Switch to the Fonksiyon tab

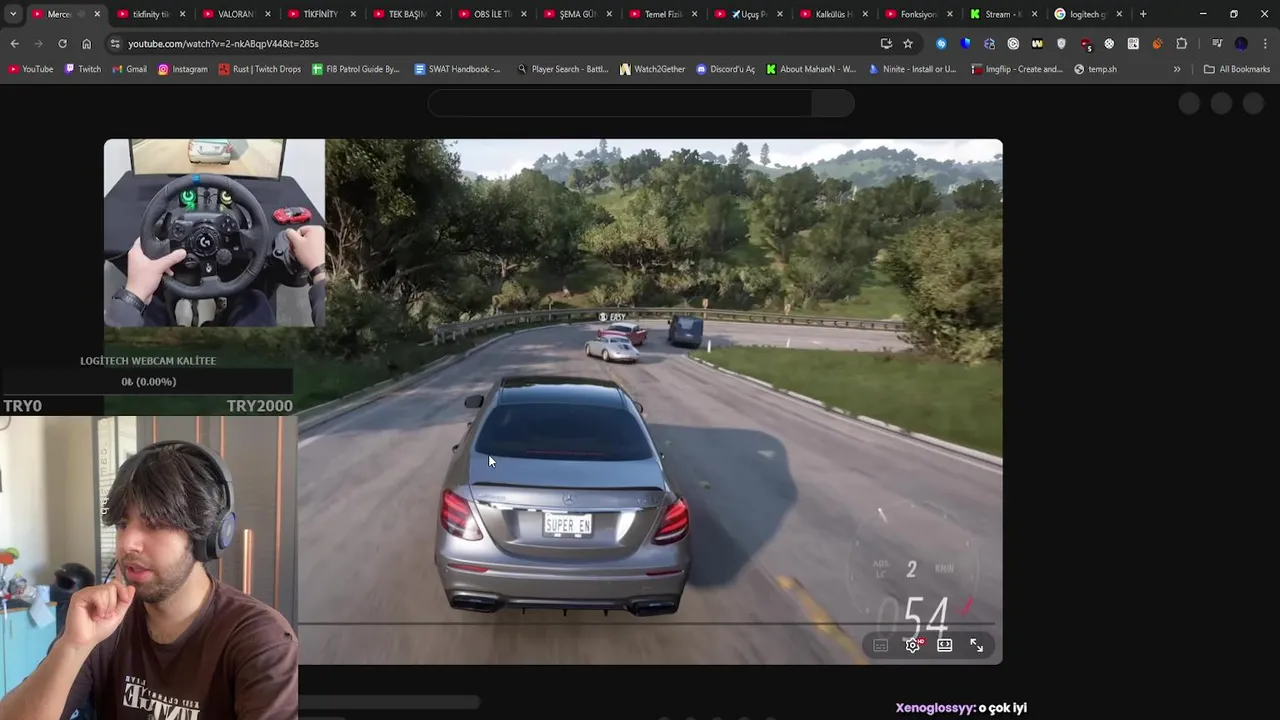click(917, 14)
